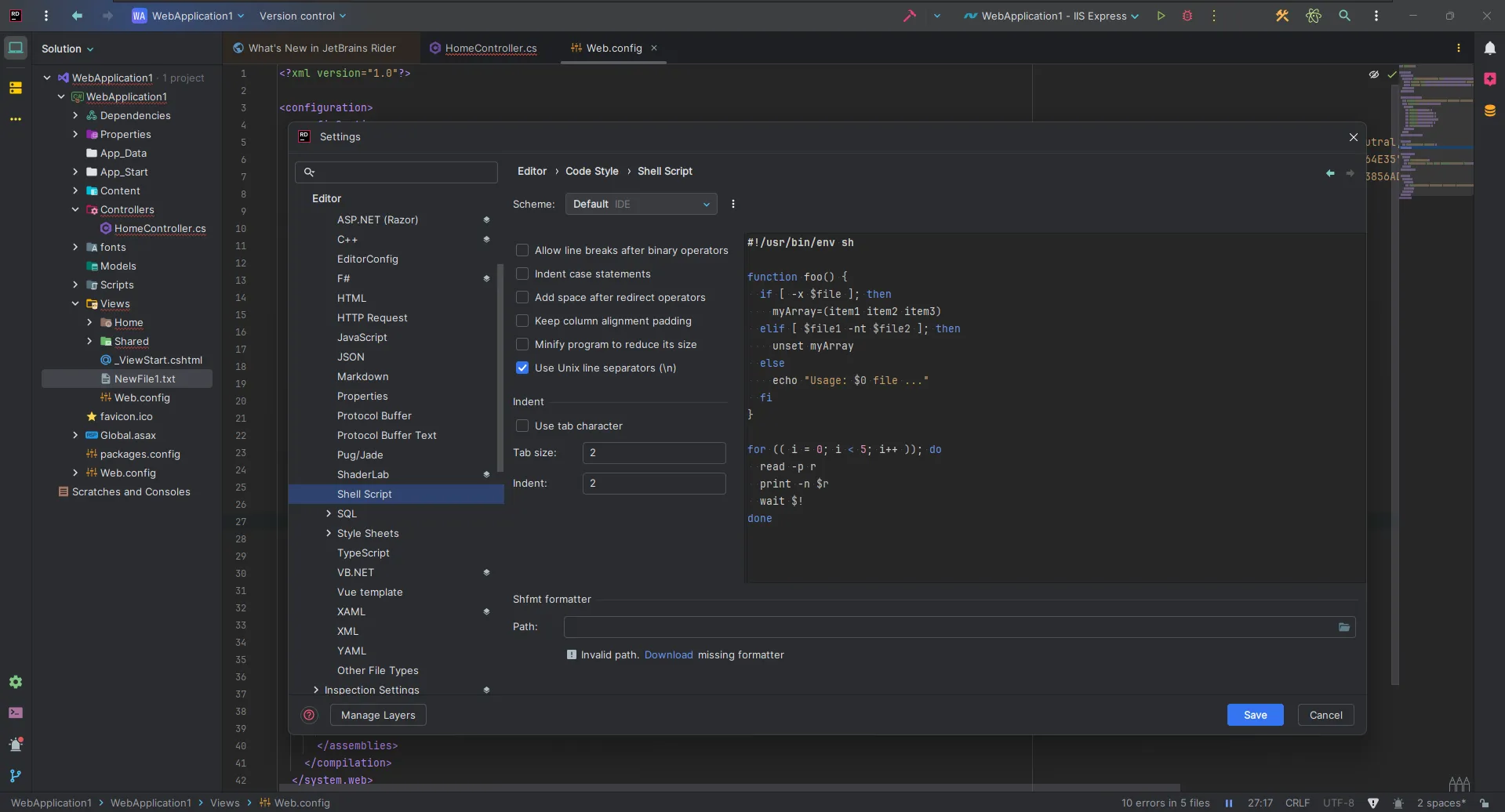Image resolution: width=1505 pixels, height=812 pixels.
Task: Open the build hammer icon
Action: click(x=909, y=16)
